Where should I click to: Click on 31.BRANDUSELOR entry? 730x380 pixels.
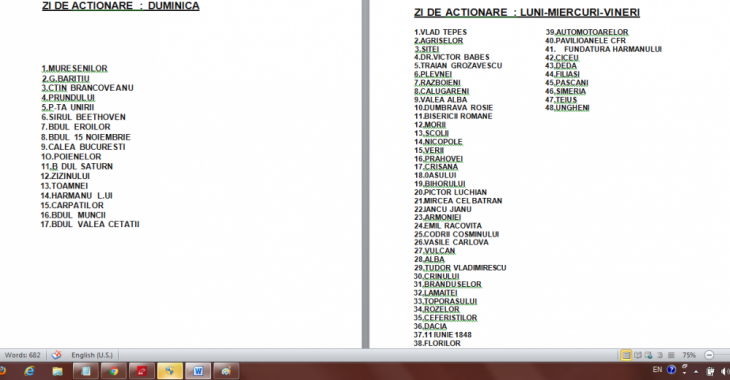(447, 285)
